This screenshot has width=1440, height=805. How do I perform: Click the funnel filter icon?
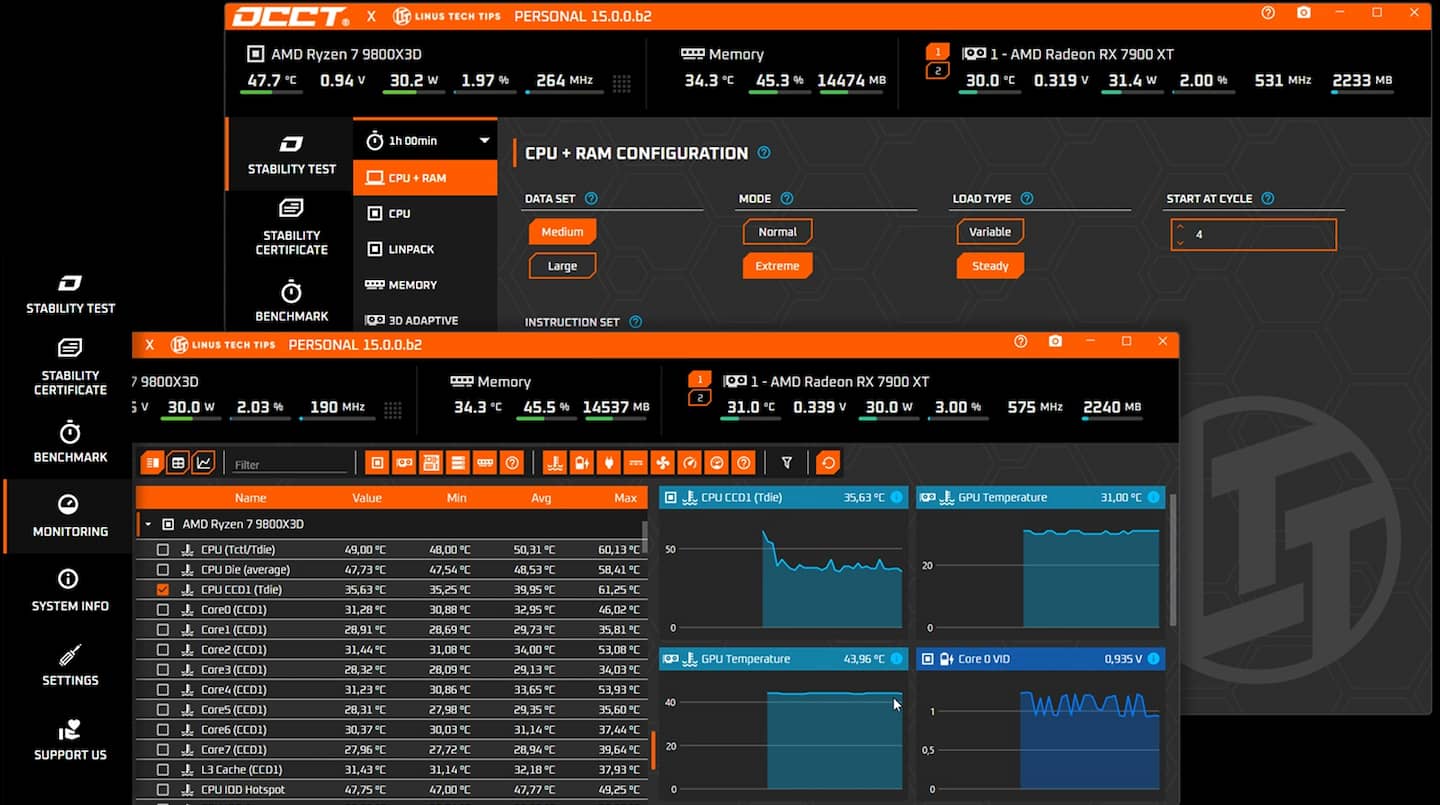point(787,463)
